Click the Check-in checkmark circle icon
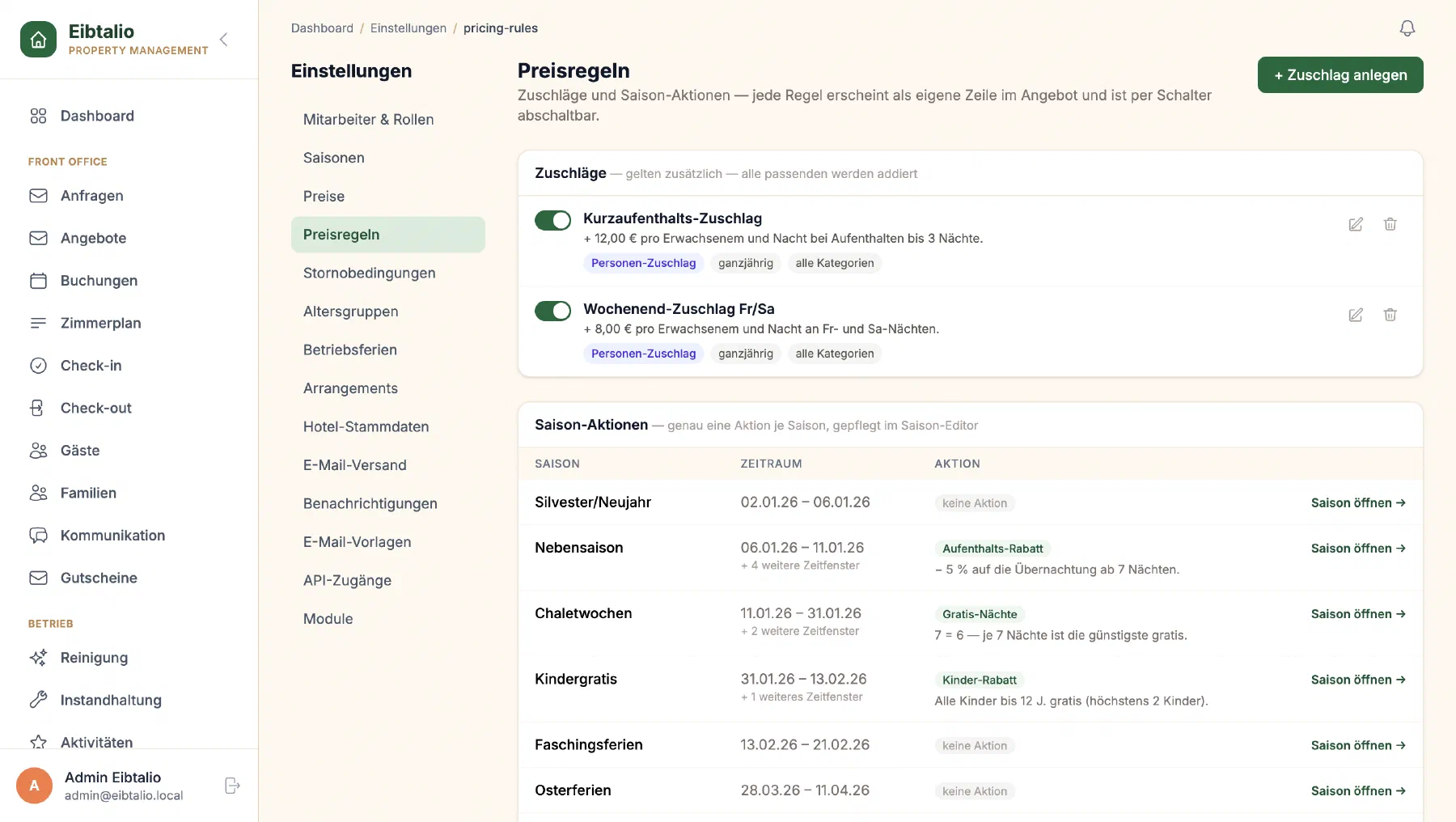 [38, 366]
